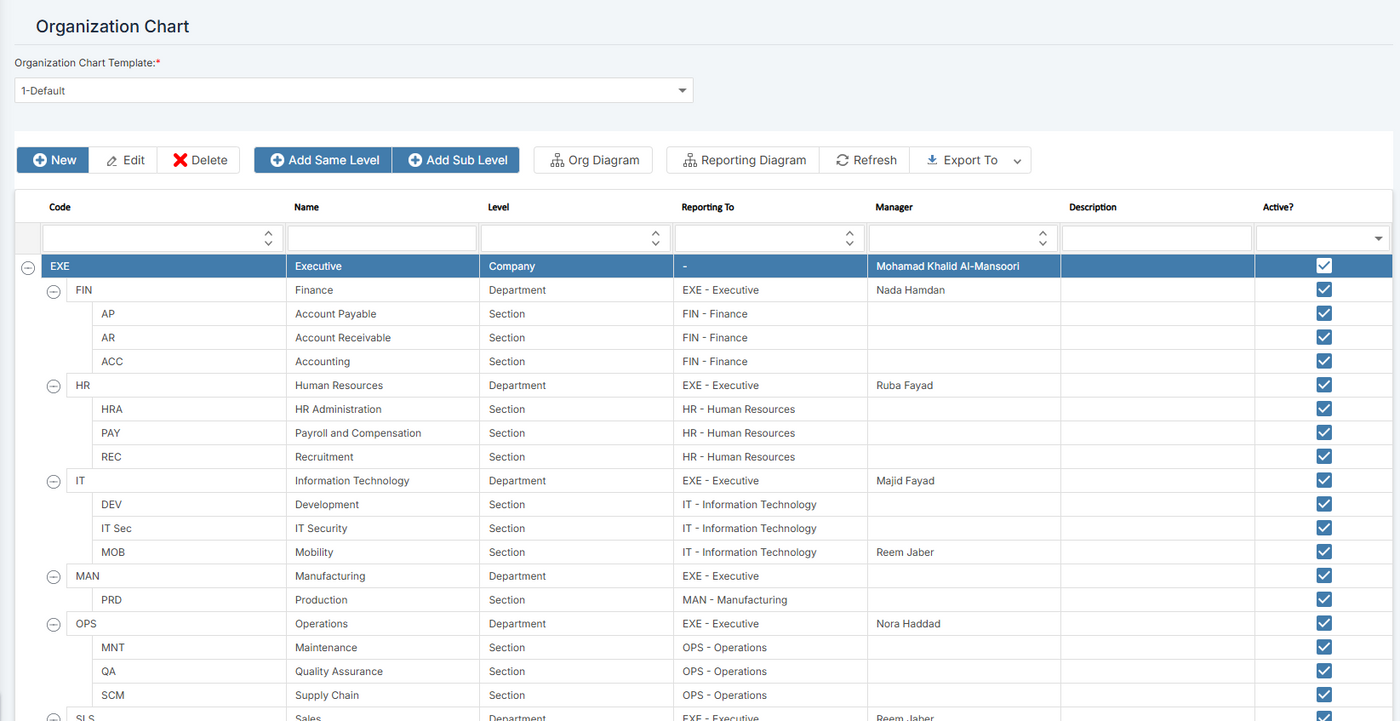Collapse the OPS Operations tree node

[x=54, y=625]
